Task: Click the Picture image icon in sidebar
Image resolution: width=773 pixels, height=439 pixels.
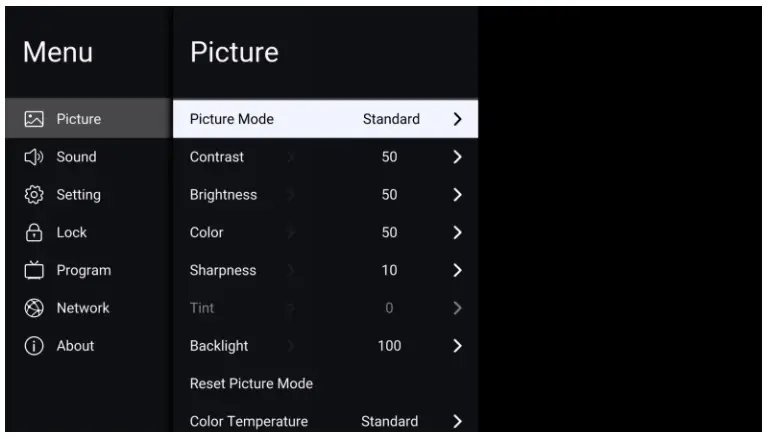Action: (32, 119)
